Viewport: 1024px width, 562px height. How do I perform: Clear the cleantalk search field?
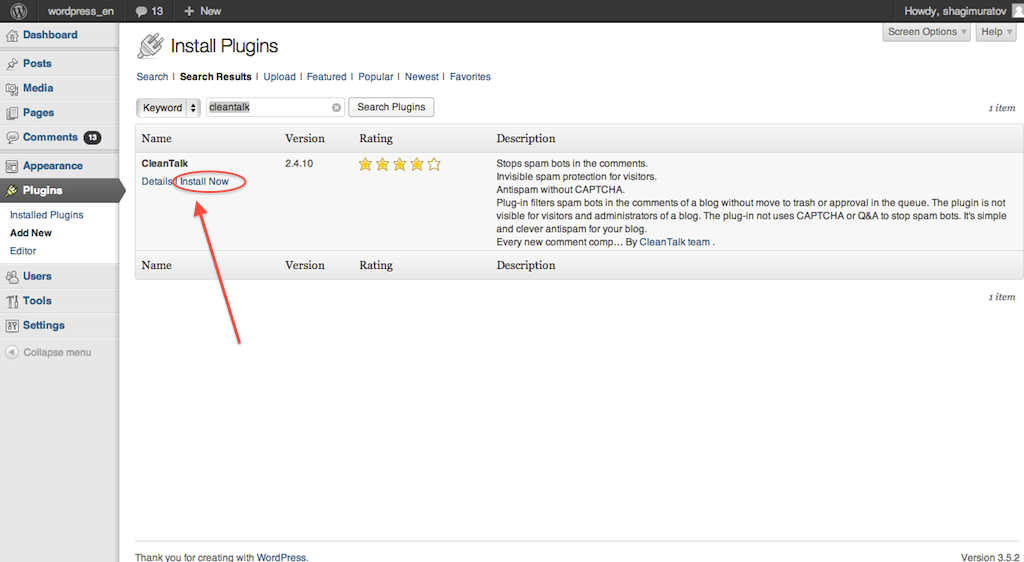coord(336,108)
